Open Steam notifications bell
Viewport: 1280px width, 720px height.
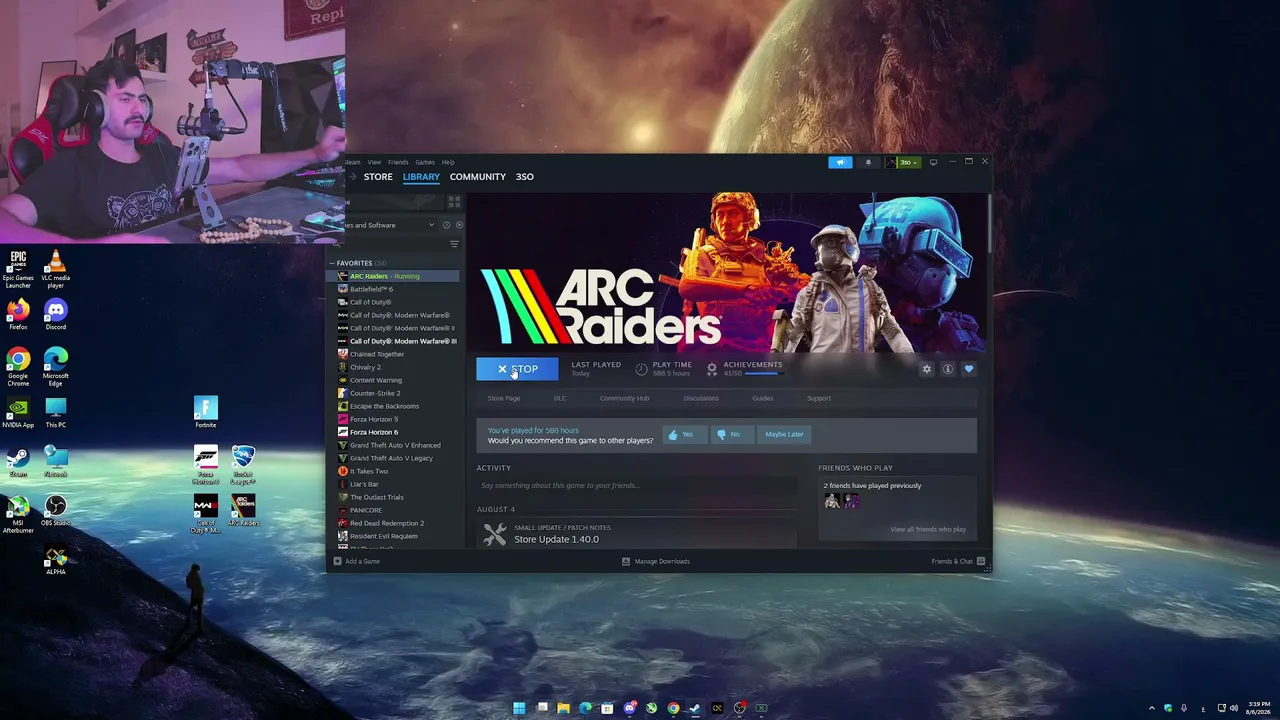(868, 162)
